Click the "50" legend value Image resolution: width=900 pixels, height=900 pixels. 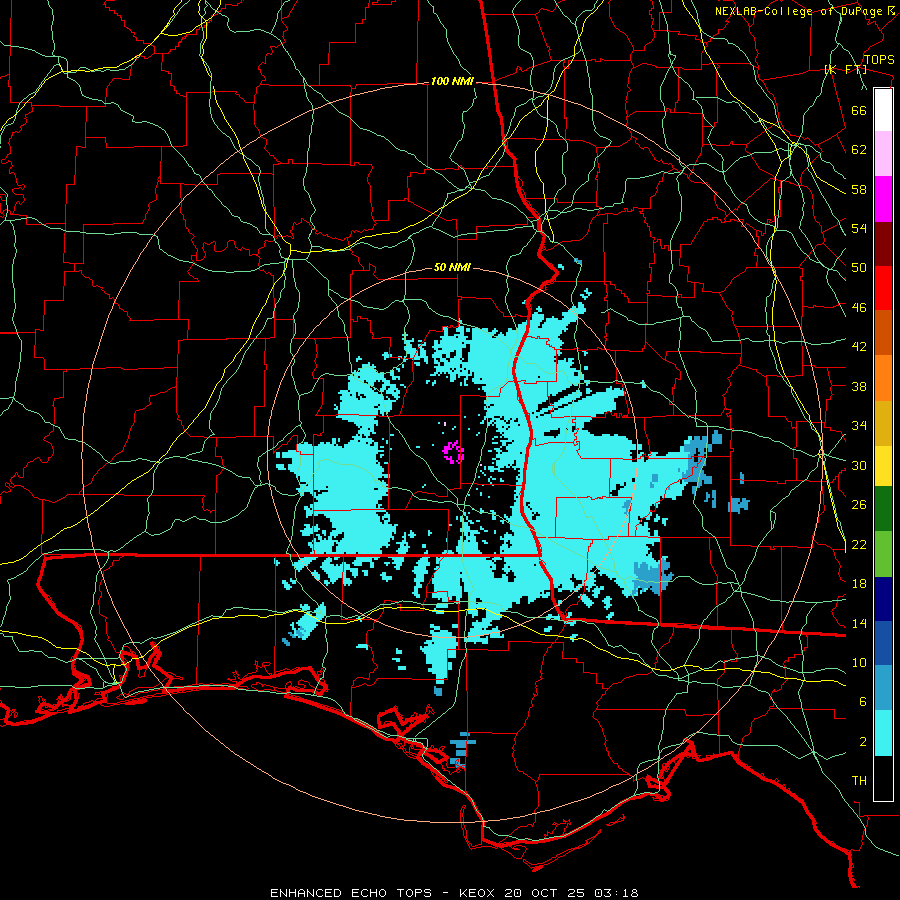coord(859,268)
